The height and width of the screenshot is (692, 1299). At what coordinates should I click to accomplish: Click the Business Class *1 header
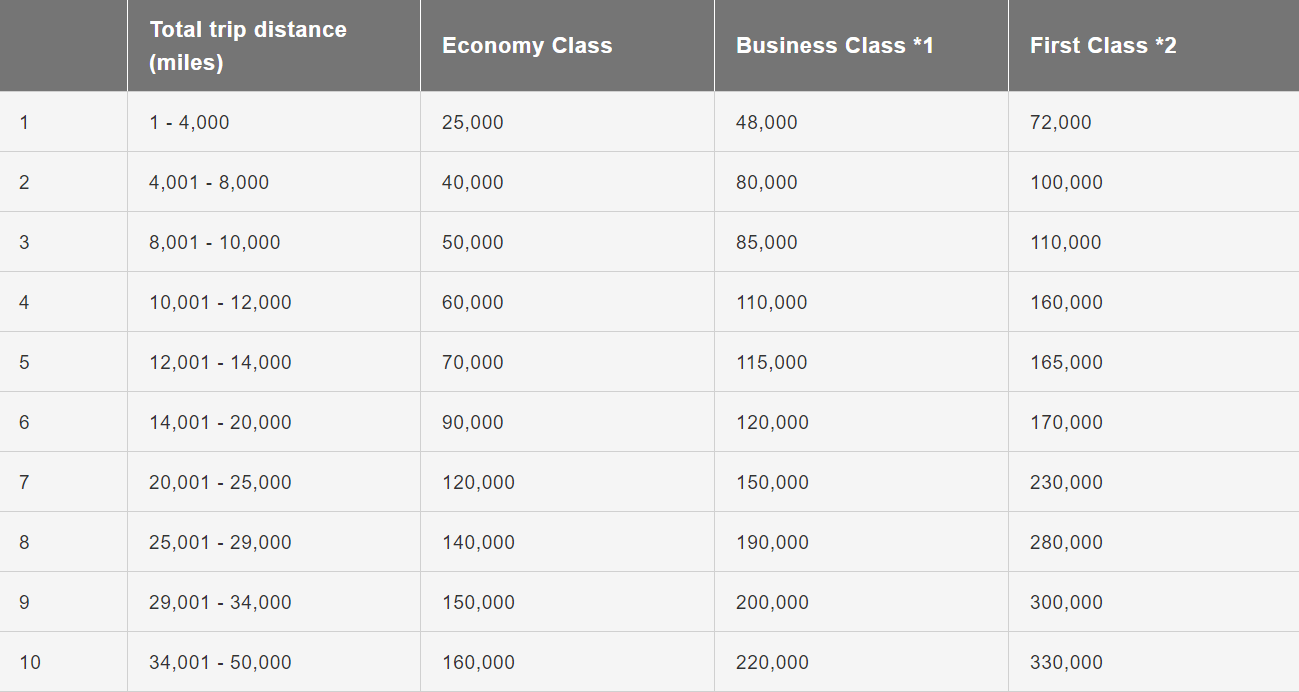coord(834,46)
